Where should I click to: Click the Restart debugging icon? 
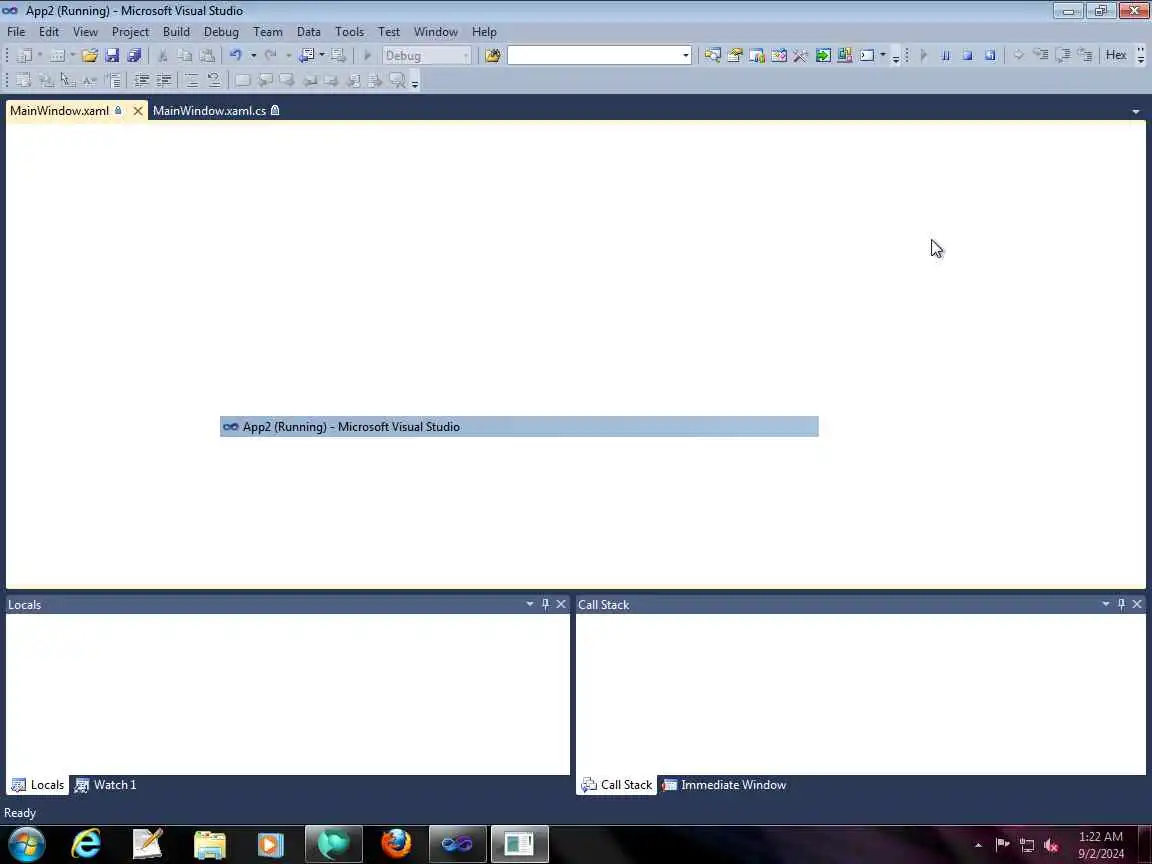coord(990,55)
